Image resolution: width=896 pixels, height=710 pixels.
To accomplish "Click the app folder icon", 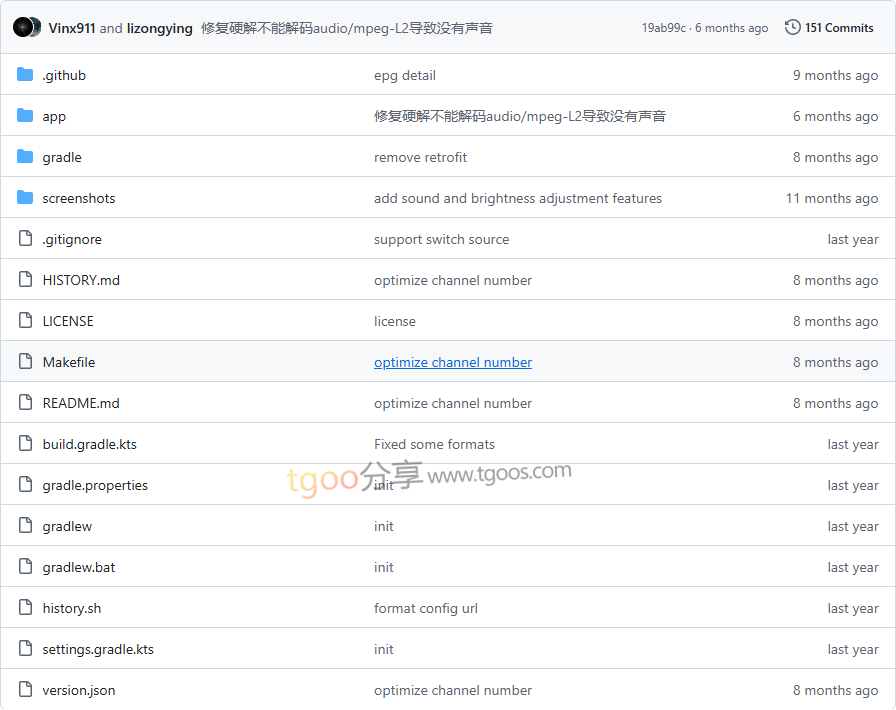I will coord(25,116).
